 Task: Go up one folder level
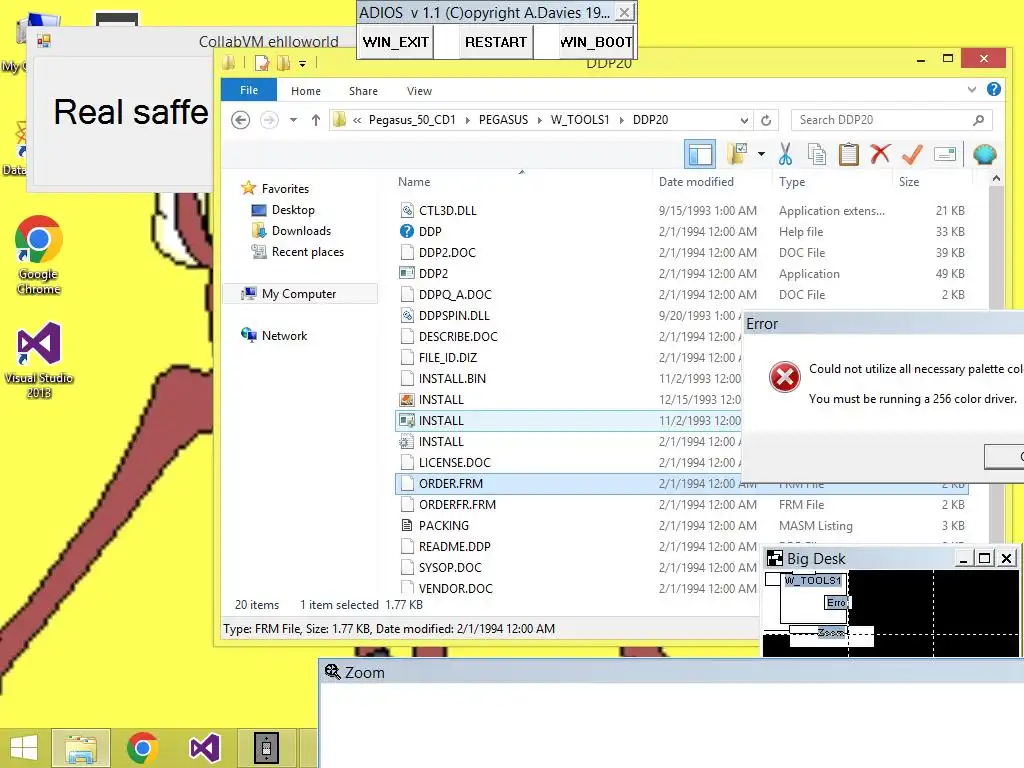[x=315, y=120]
